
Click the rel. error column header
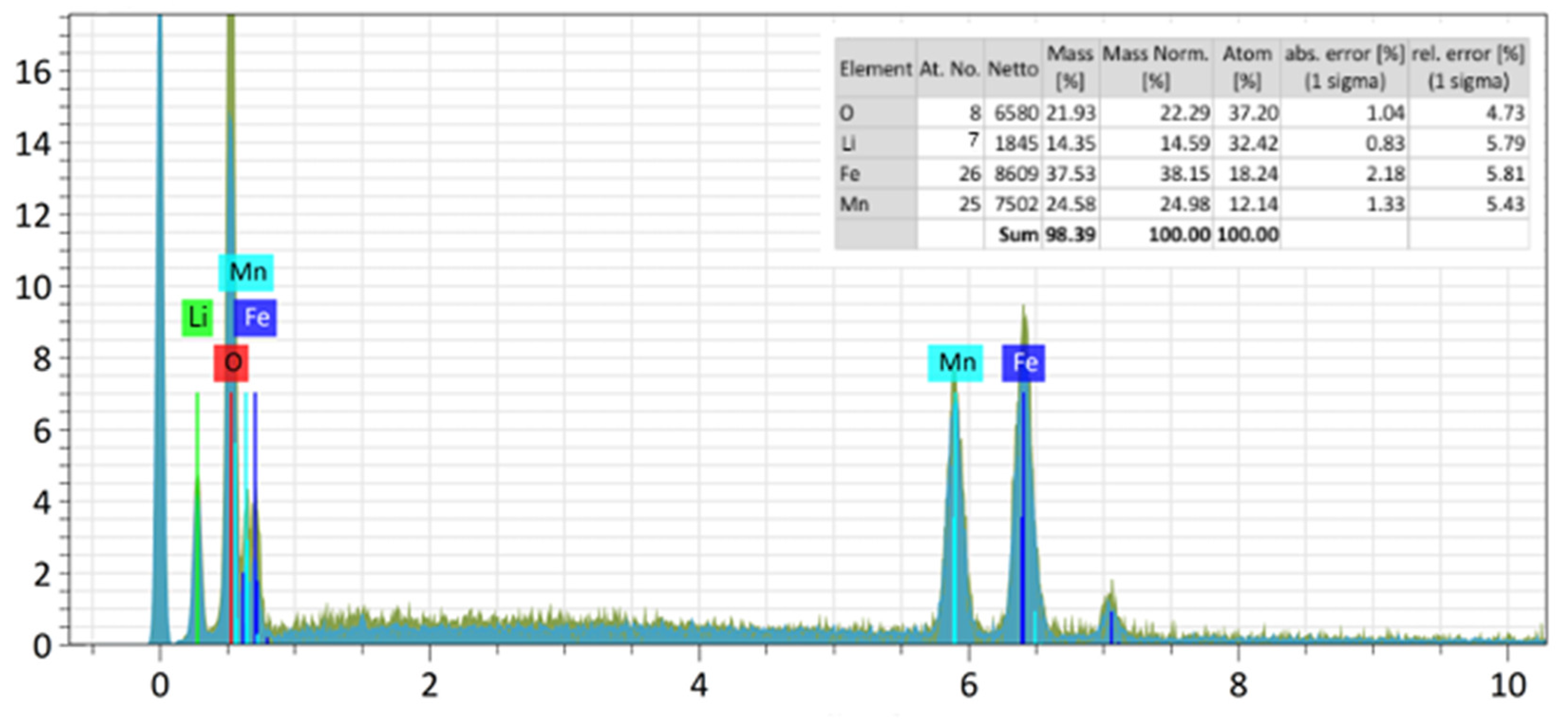coord(1467,67)
